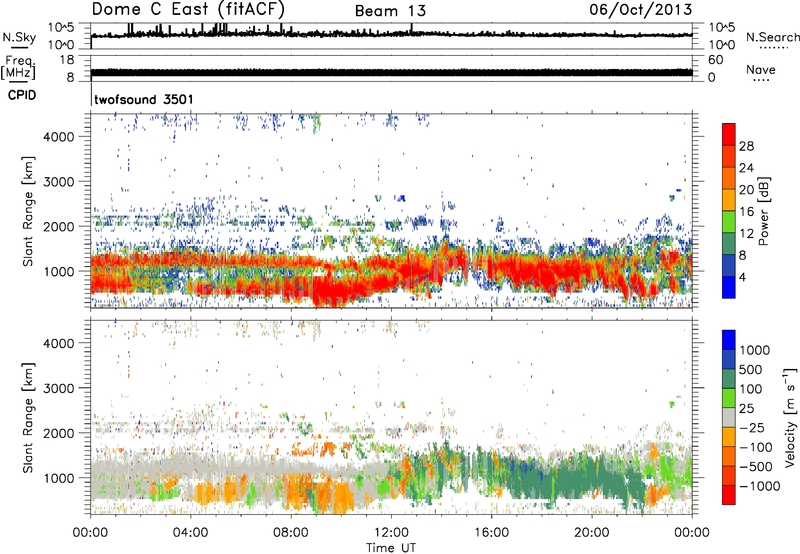Click the '04:00' time tick label

pos(190,533)
